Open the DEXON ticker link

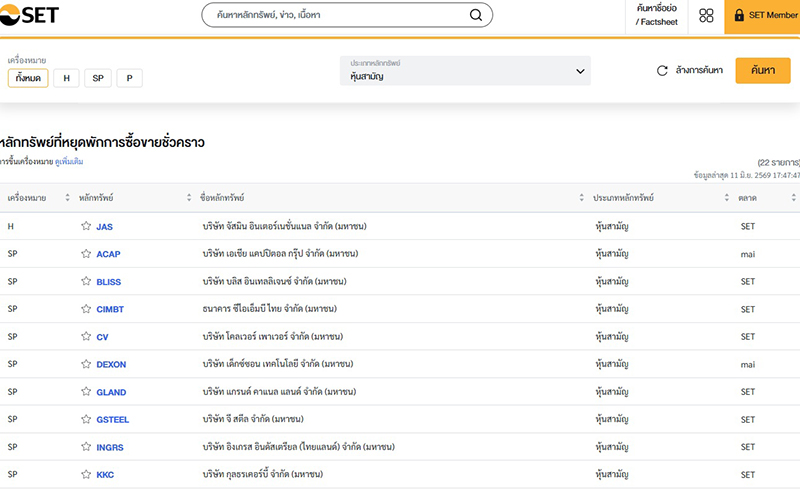pos(111,364)
